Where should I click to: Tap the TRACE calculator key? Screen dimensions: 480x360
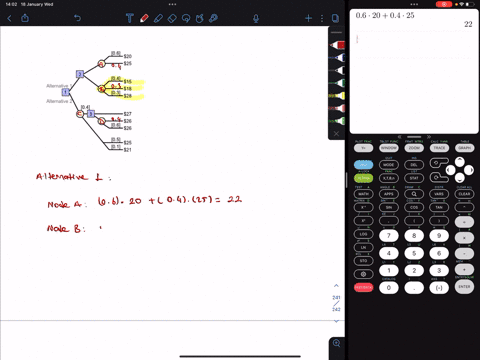[x=439, y=148]
